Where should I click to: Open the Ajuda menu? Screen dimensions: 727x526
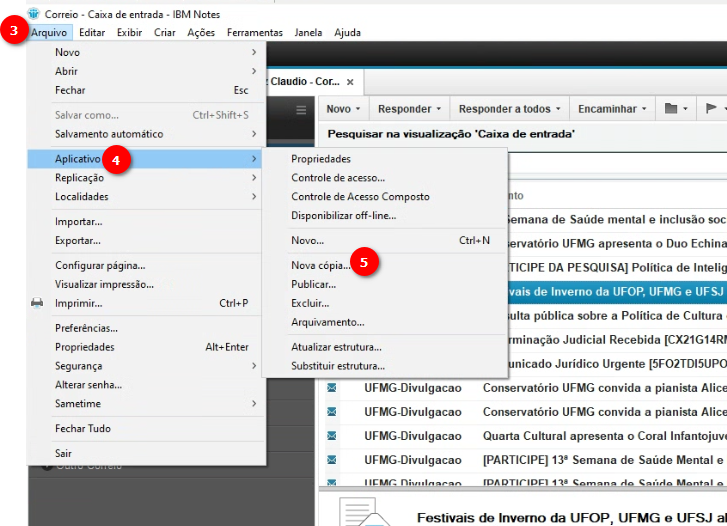(x=347, y=32)
